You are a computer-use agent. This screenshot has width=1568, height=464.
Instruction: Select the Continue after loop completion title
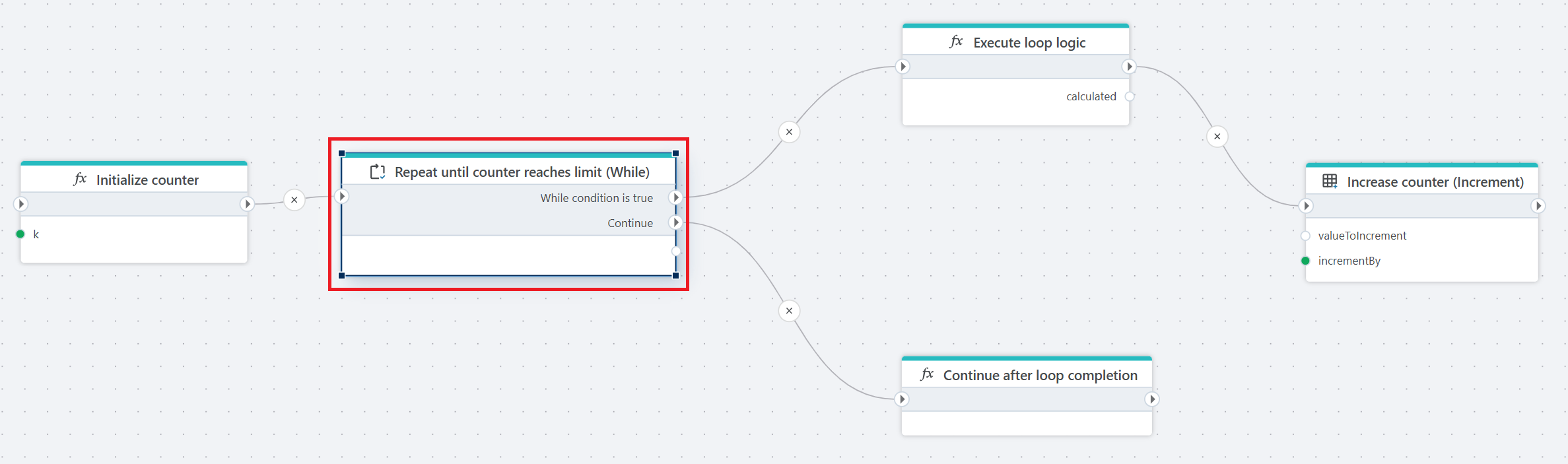pyautogui.click(x=1040, y=376)
